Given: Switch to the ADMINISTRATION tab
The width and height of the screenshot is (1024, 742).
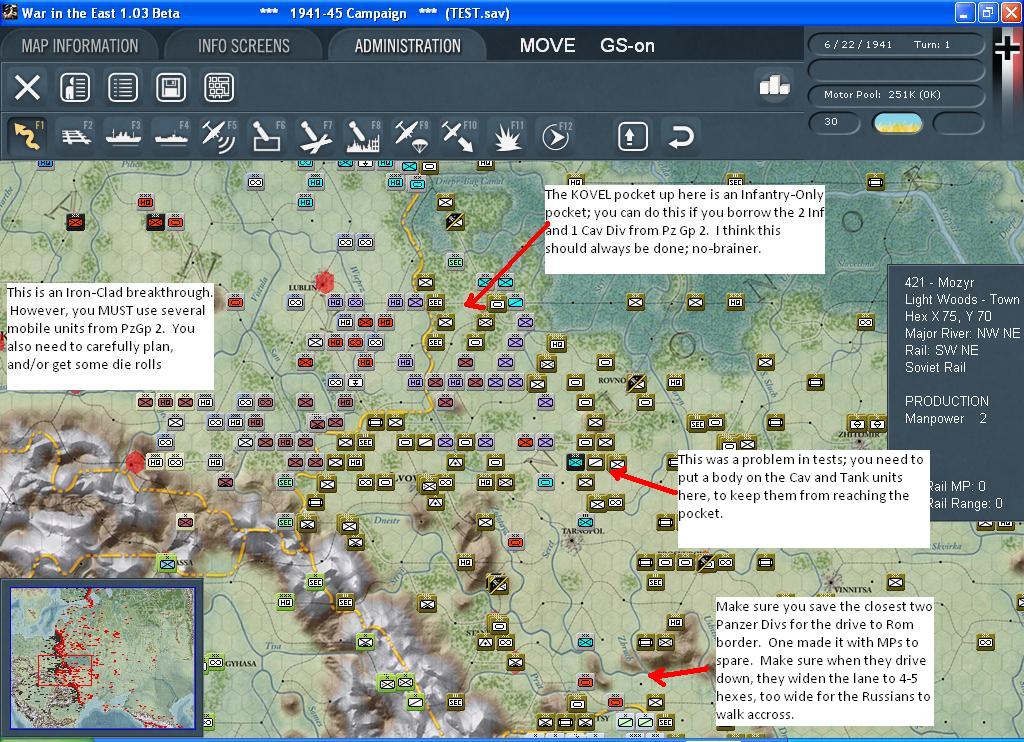Looking at the screenshot, I should pyautogui.click(x=408, y=46).
